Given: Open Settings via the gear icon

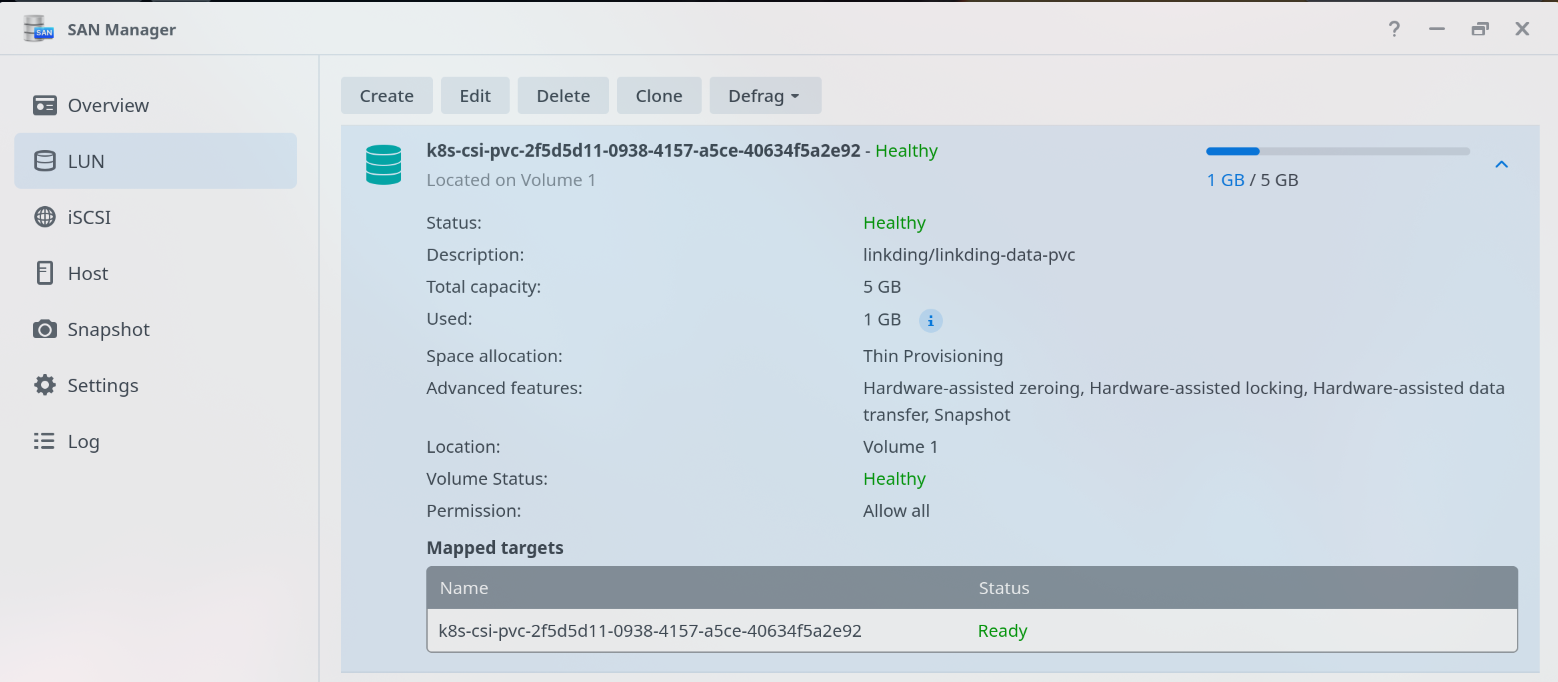Looking at the screenshot, I should 44,385.
